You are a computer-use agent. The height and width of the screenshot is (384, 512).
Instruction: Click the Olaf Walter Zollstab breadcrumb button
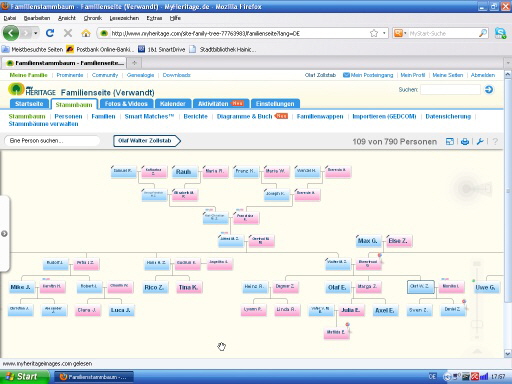click(x=147, y=141)
